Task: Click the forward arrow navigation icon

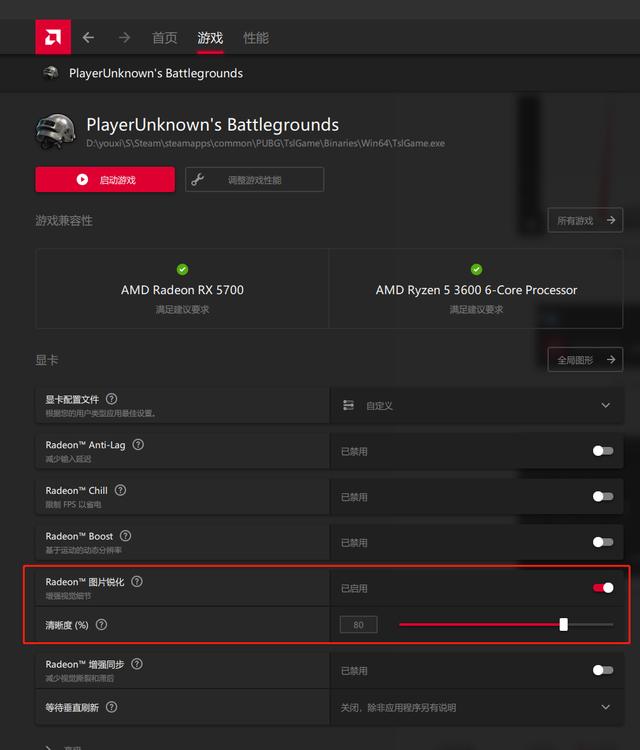Action: tap(124, 38)
